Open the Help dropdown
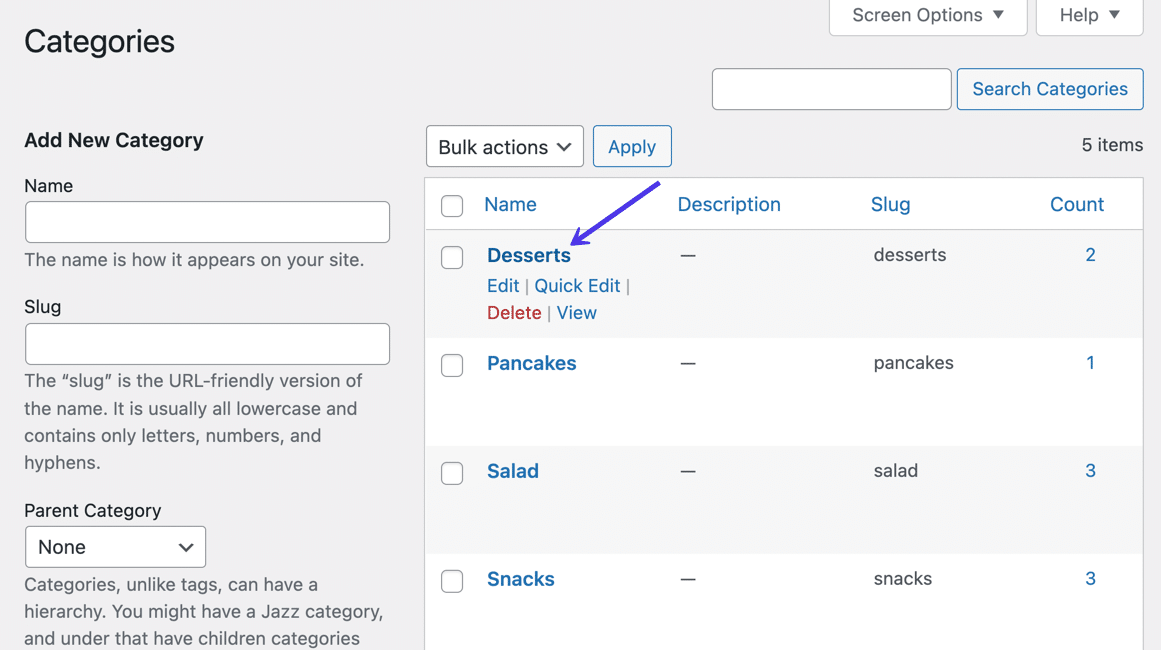This screenshot has width=1161, height=650. pyautogui.click(x=1088, y=14)
